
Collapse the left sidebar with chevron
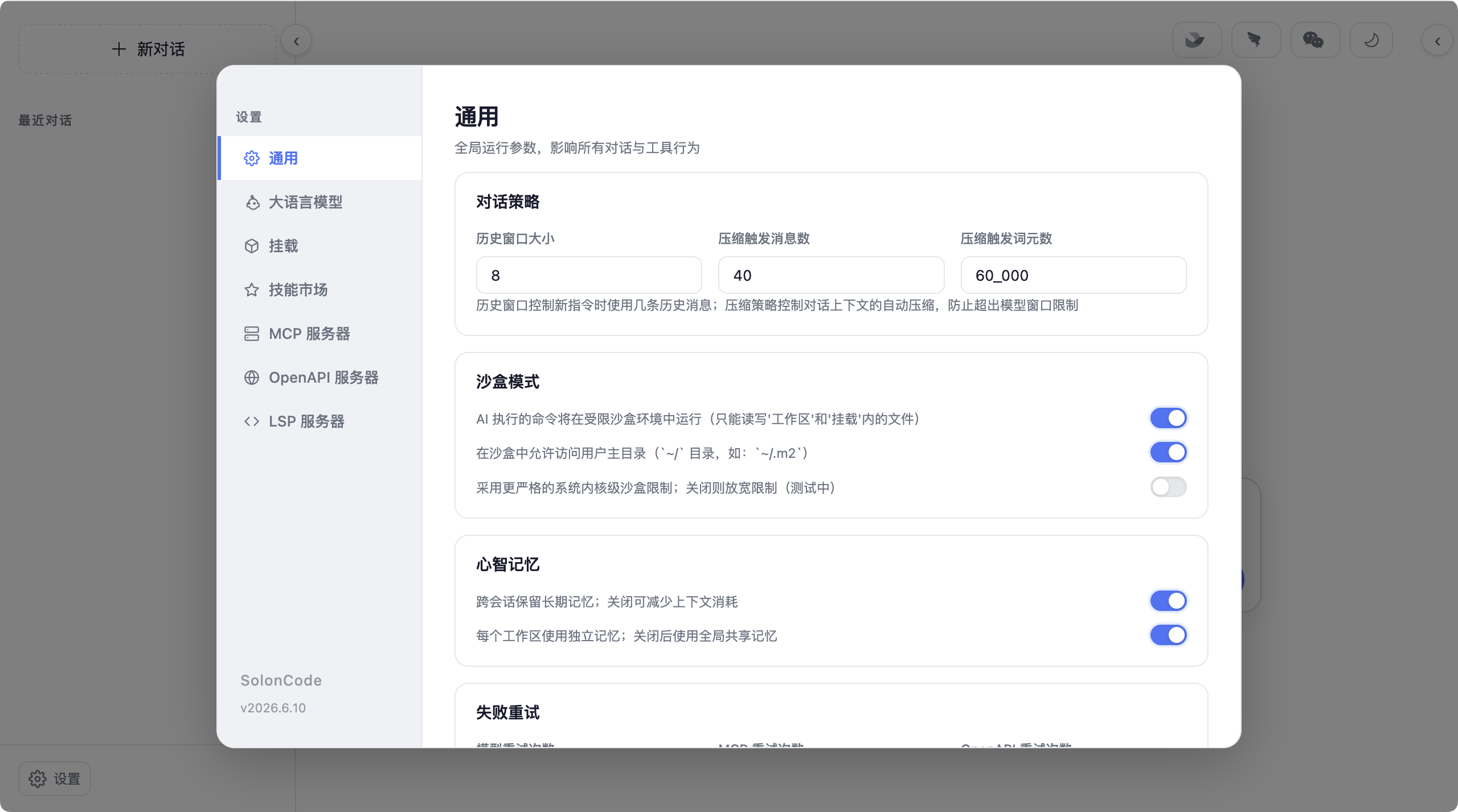pos(296,41)
